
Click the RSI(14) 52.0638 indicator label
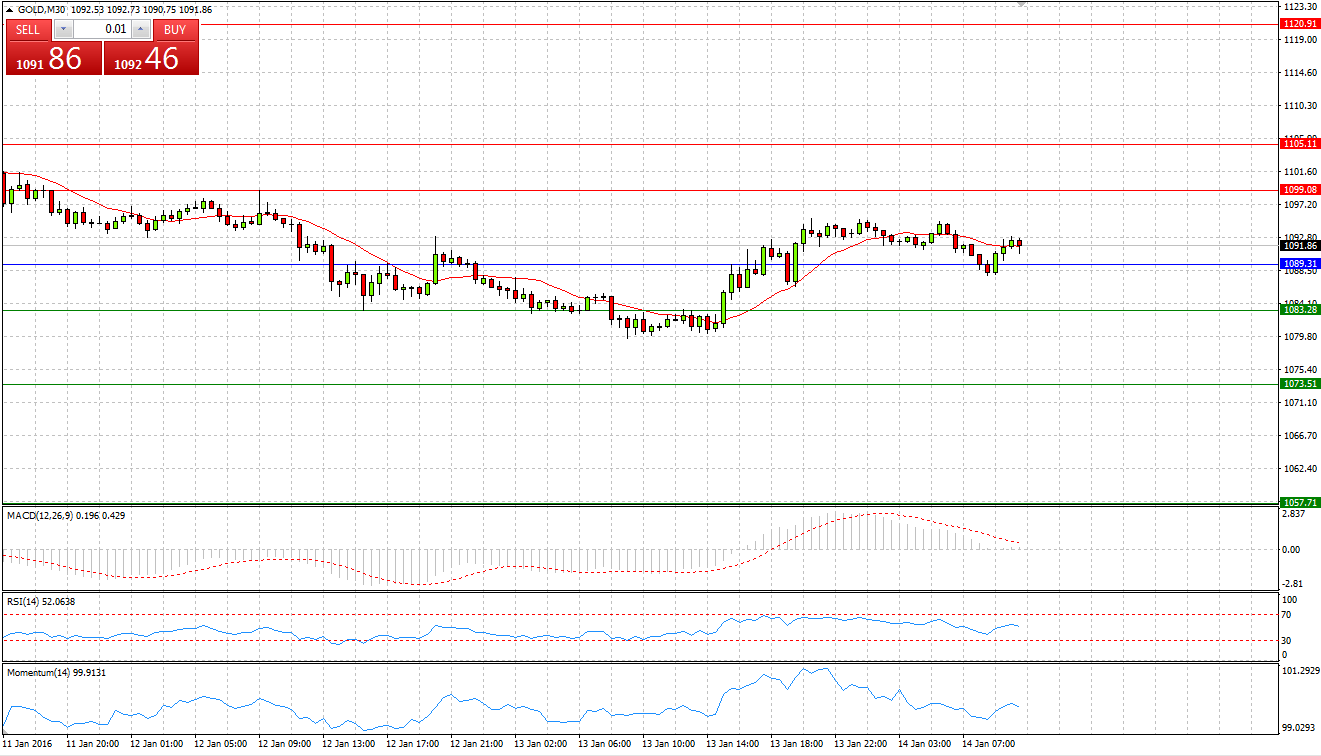pyautogui.click(x=41, y=602)
